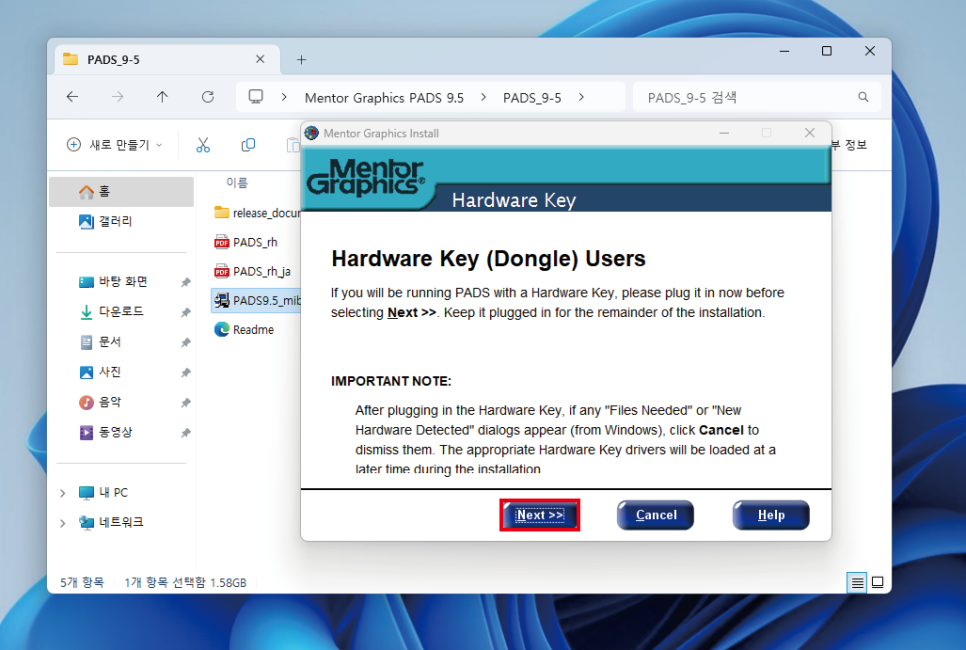Click the Cut scissors icon

coord(203,145)
